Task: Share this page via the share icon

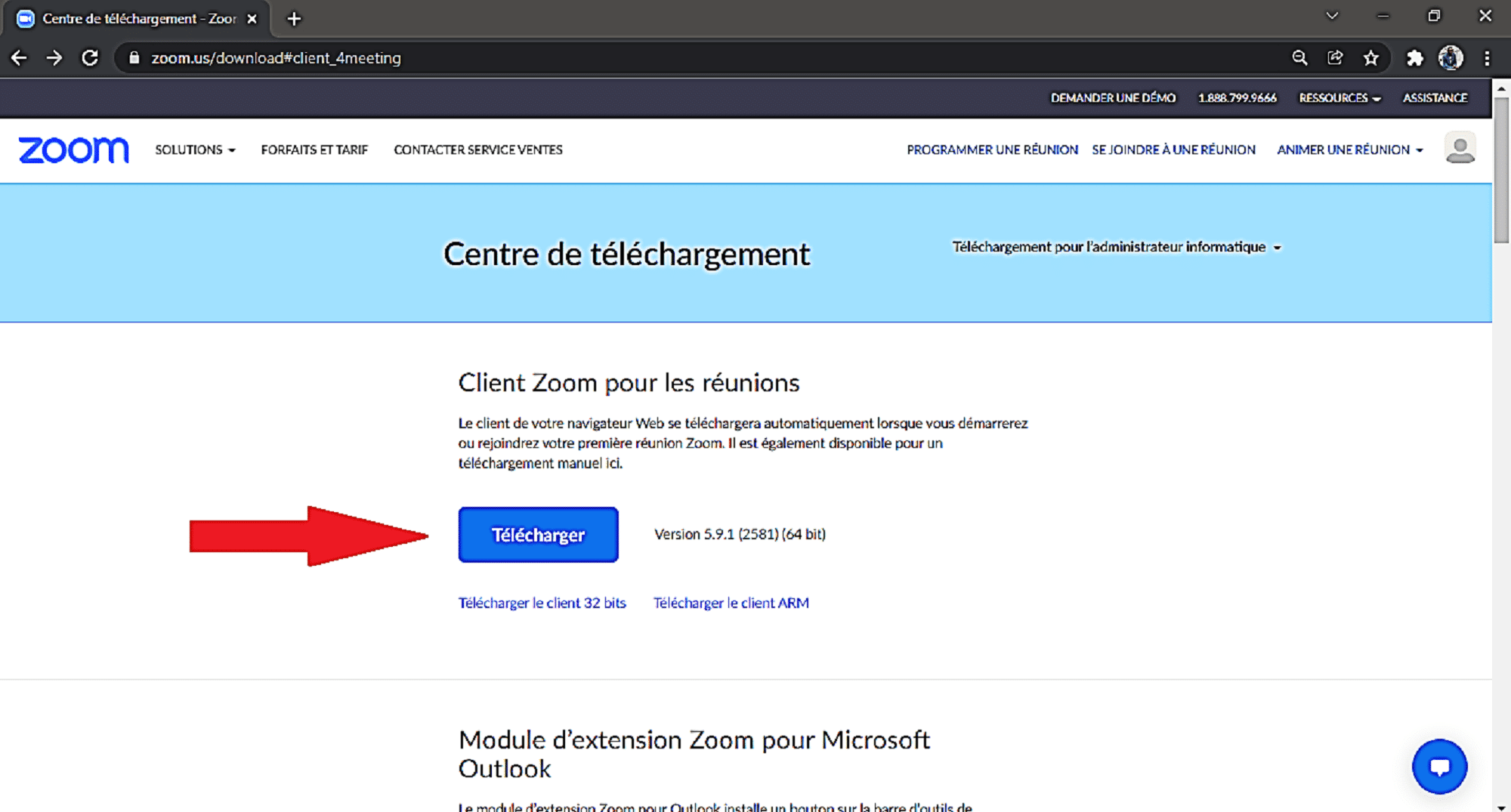Action: point(1335,58)
